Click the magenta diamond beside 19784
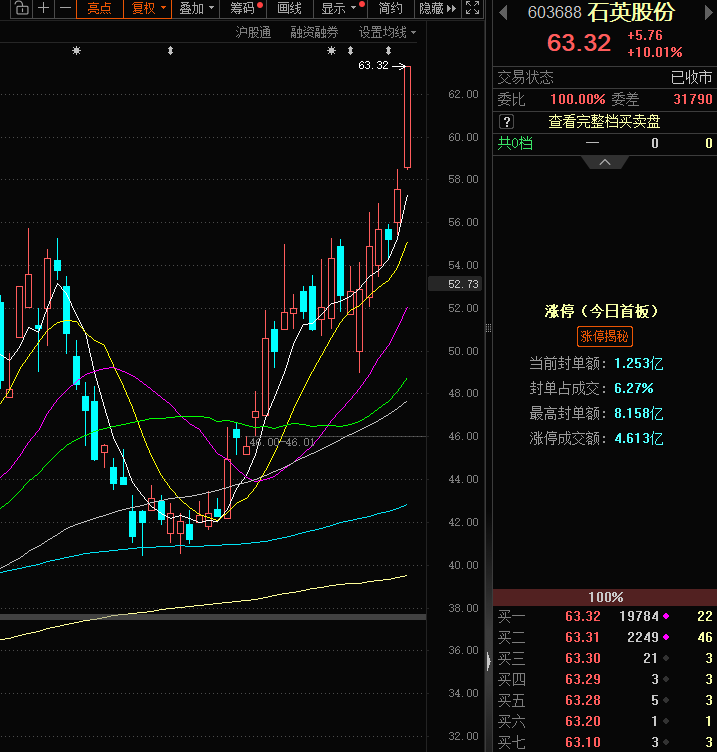 (x=666, y=616)
